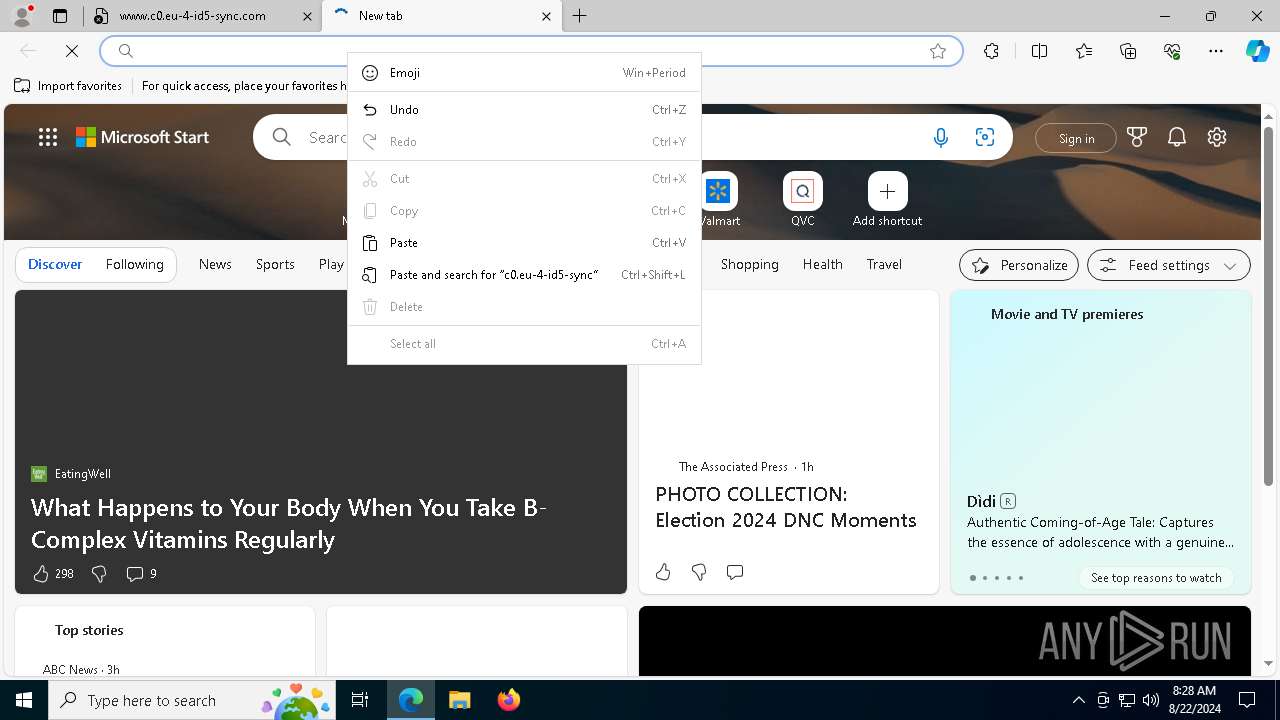This screenshot has width=1280, height=720.
Task: Click the Sign in button
Action: [1076, 139]
